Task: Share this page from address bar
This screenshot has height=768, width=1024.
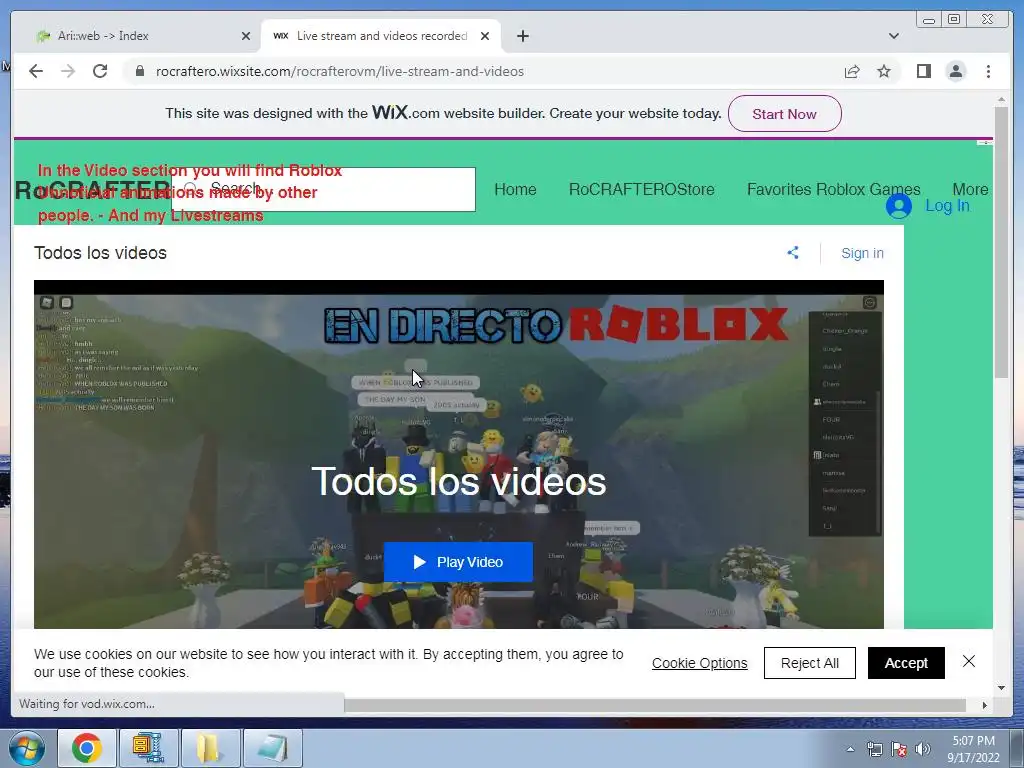Action: point(852,71)
